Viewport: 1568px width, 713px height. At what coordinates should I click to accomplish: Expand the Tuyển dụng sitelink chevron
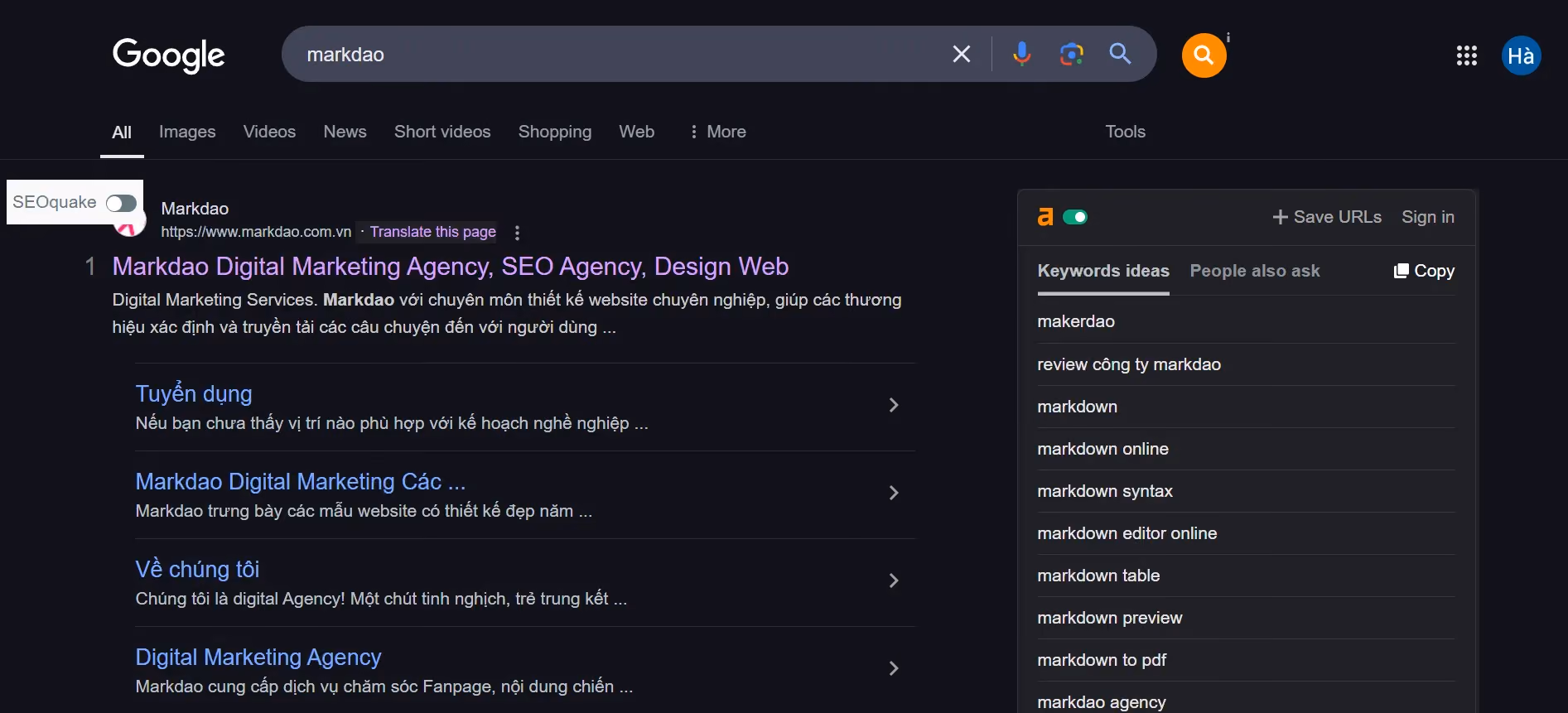[894, 405]
